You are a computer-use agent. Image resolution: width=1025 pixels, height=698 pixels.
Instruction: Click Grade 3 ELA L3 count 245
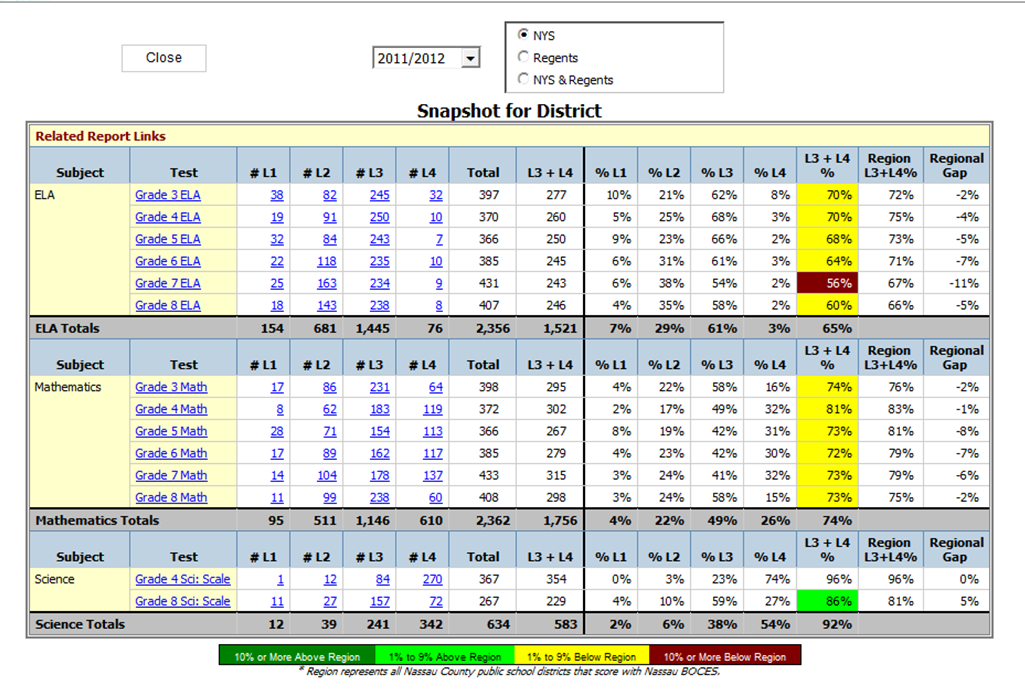380,195
